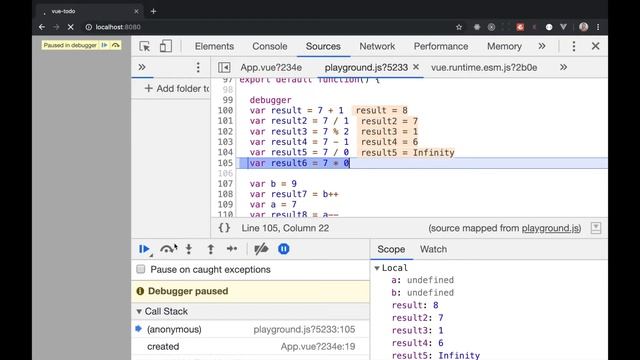Step over the next function call
Image resolution: width=640 pixels, height=360 pixels.
pyautogui.click(x=168, y=249)
